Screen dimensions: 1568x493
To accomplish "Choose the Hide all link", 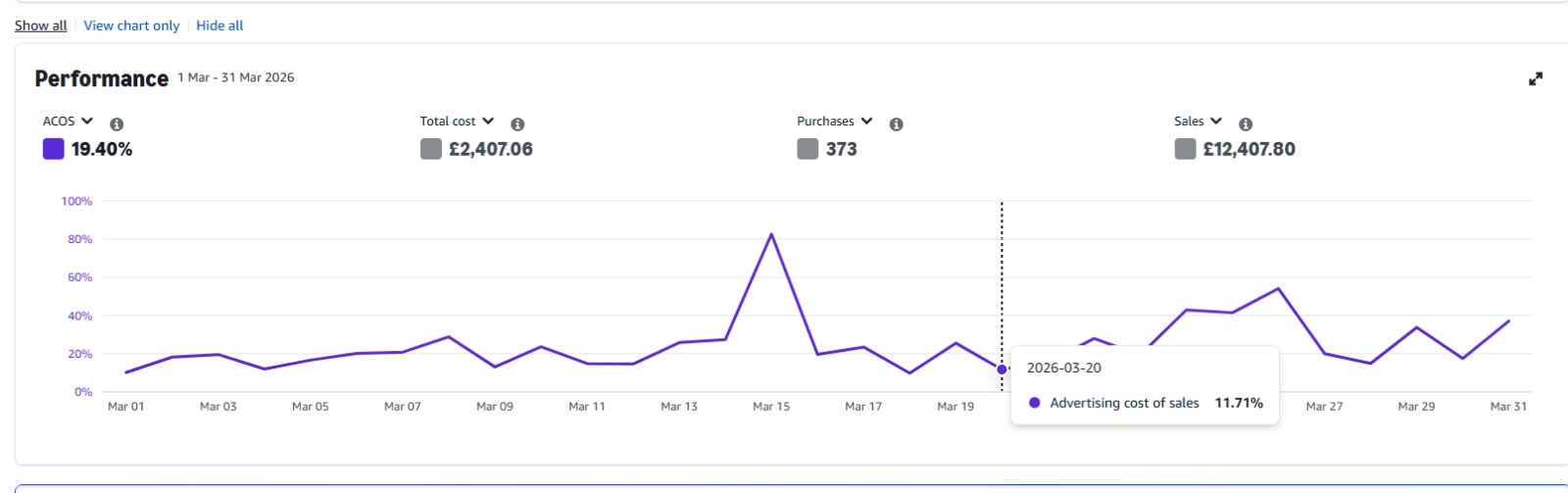I will pos(220,25).
